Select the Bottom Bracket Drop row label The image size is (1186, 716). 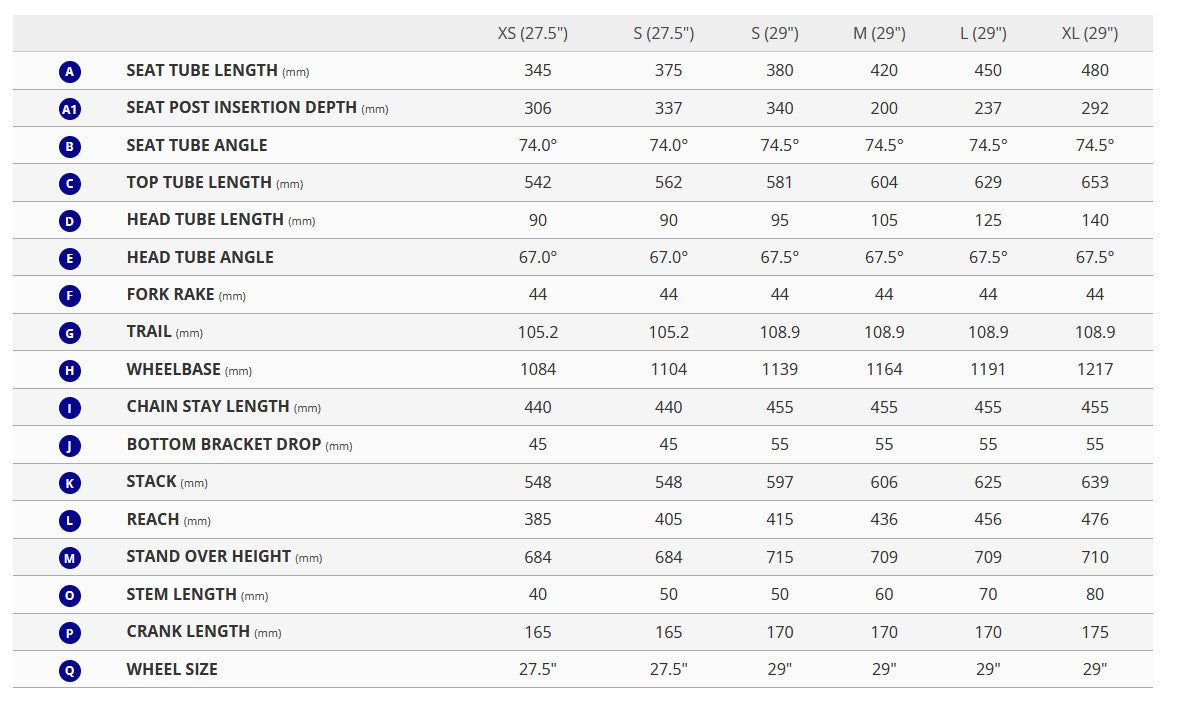[x=224, y=444]
